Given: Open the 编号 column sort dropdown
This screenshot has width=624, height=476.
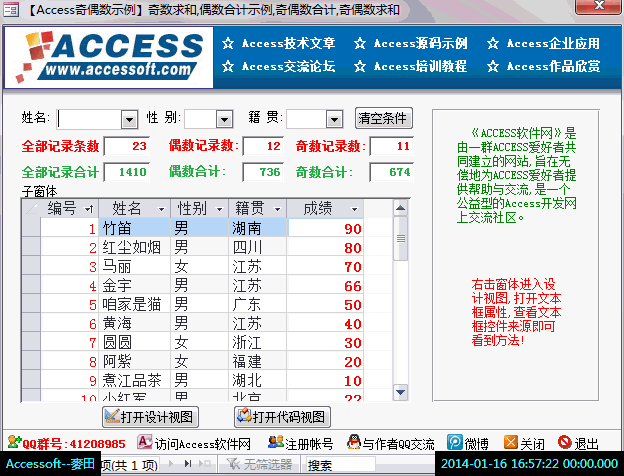Looking at the screenshot, I should 89,209.
